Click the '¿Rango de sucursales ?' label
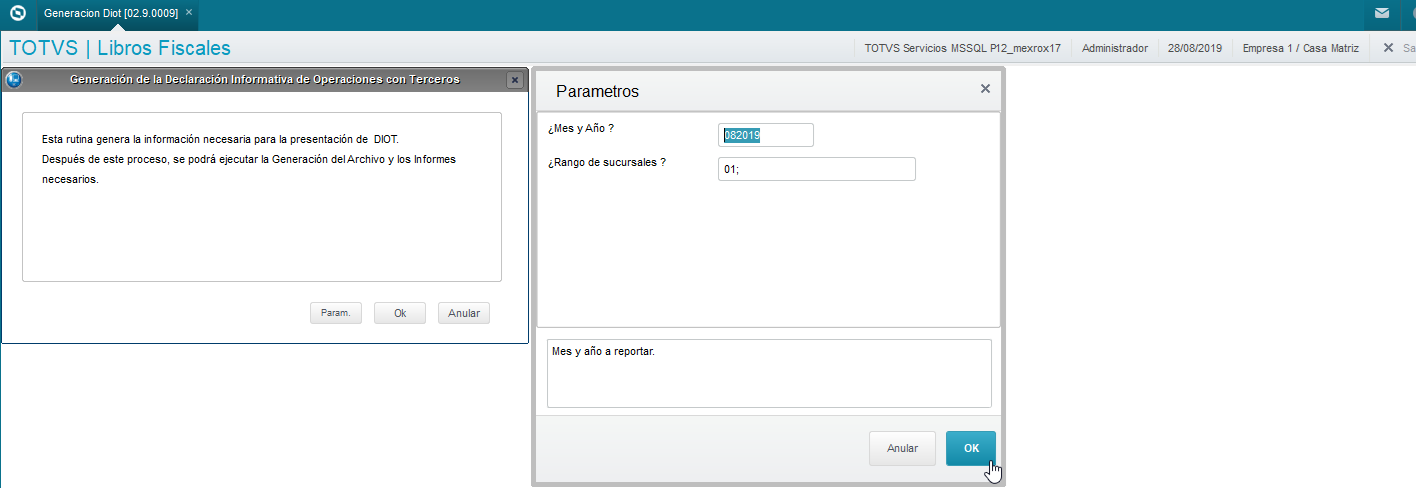The height and width of the screenshot is (488, 1416). pos(607,162)
